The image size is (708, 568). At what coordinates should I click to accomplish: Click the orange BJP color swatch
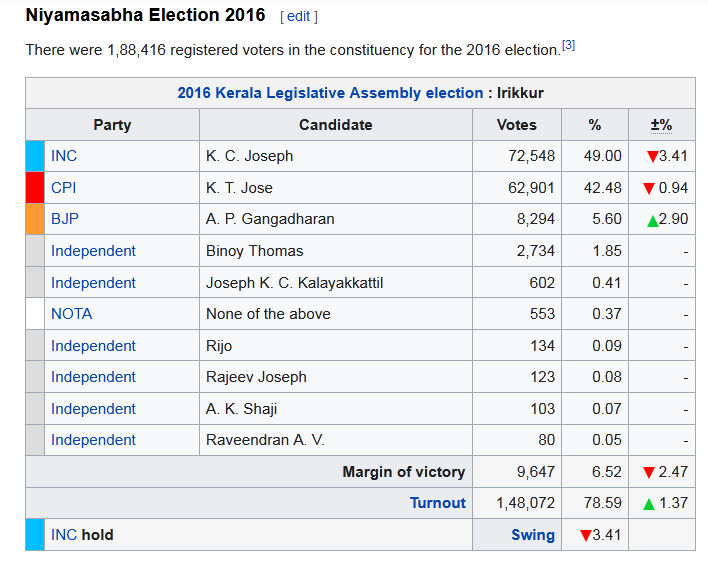click(x=35, y=219)
